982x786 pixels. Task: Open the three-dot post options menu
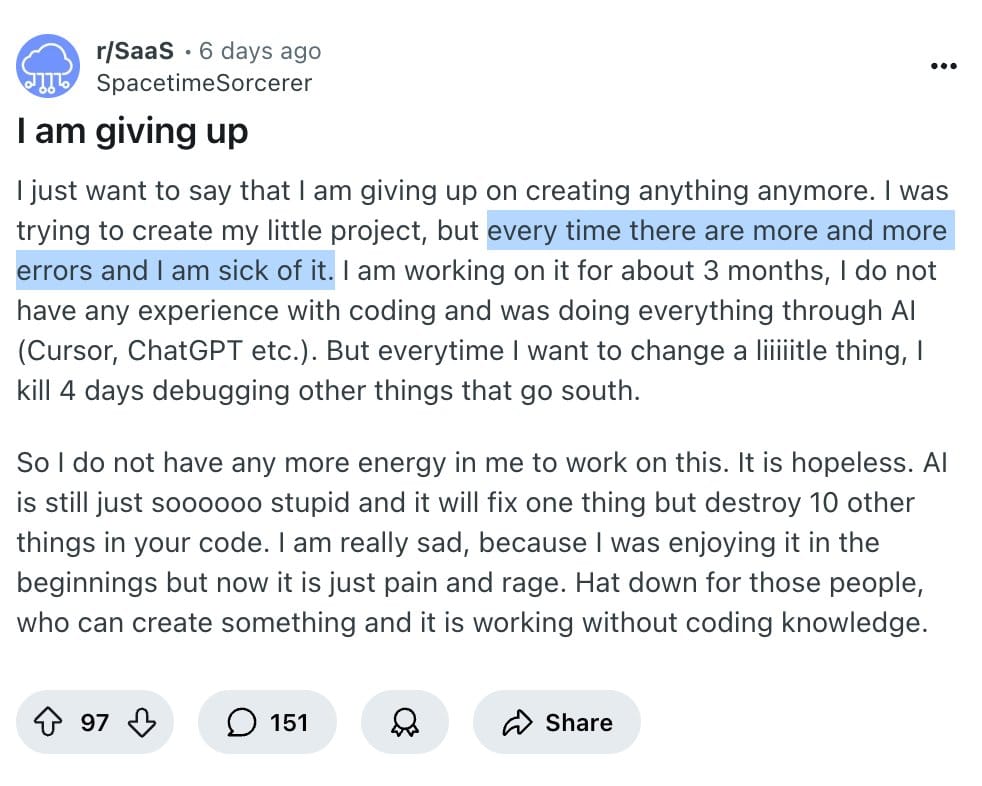pos(943,66)
